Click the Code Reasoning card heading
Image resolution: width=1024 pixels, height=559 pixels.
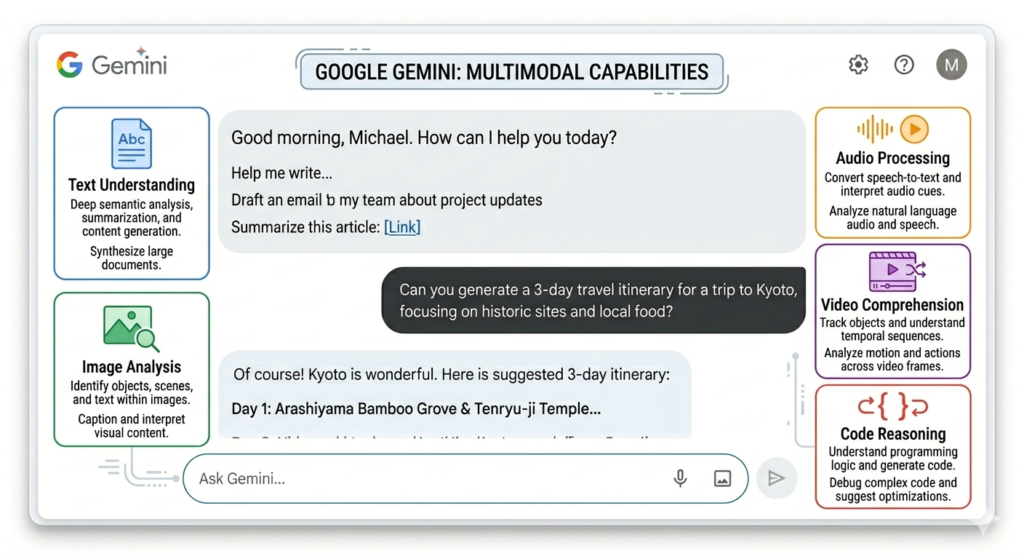pos(893,434)
